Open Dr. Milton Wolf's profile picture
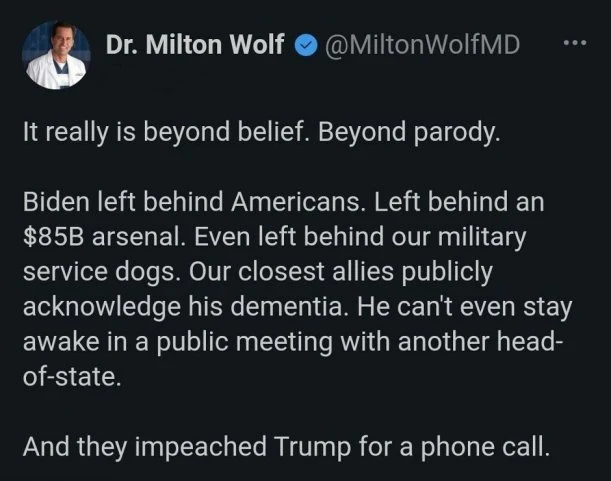The width and height of the screenshot is (611, 481). coord(57,55)
